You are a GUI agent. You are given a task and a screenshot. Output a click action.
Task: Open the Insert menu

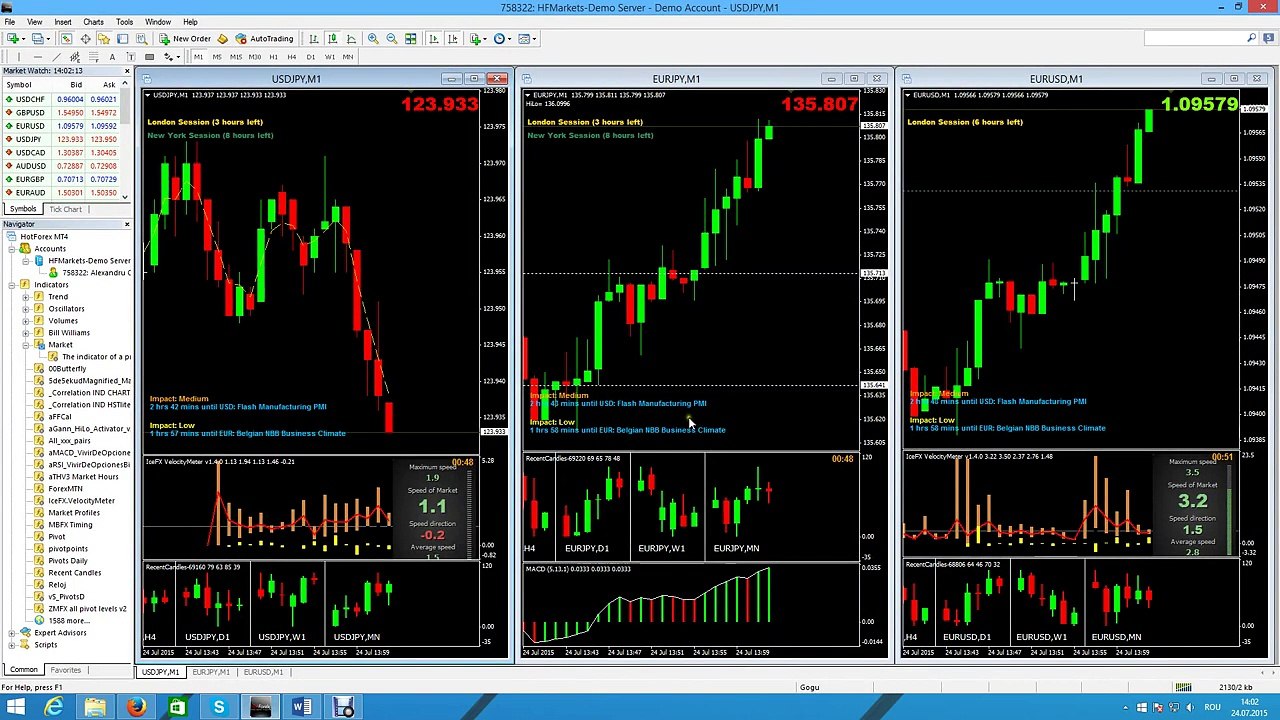click(62, 21)
